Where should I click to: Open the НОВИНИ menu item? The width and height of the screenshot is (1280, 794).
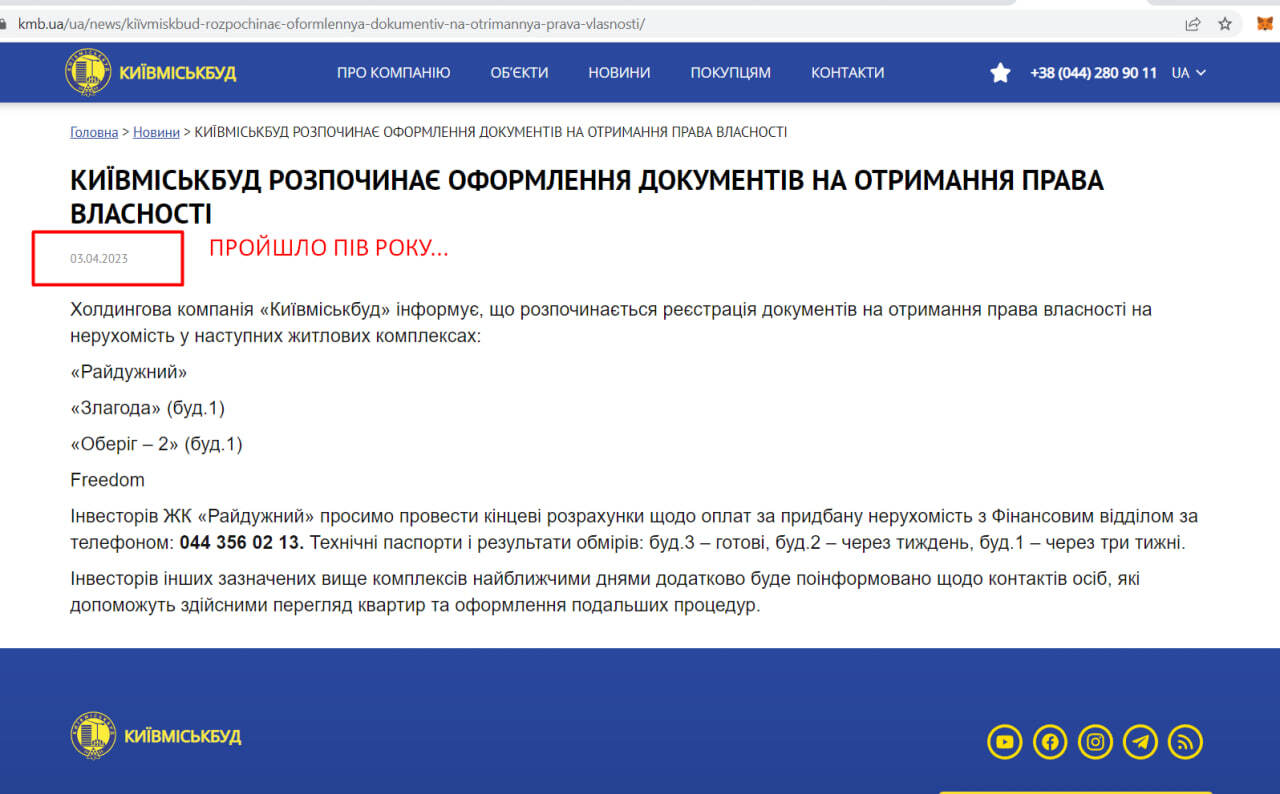click(619, 73)
